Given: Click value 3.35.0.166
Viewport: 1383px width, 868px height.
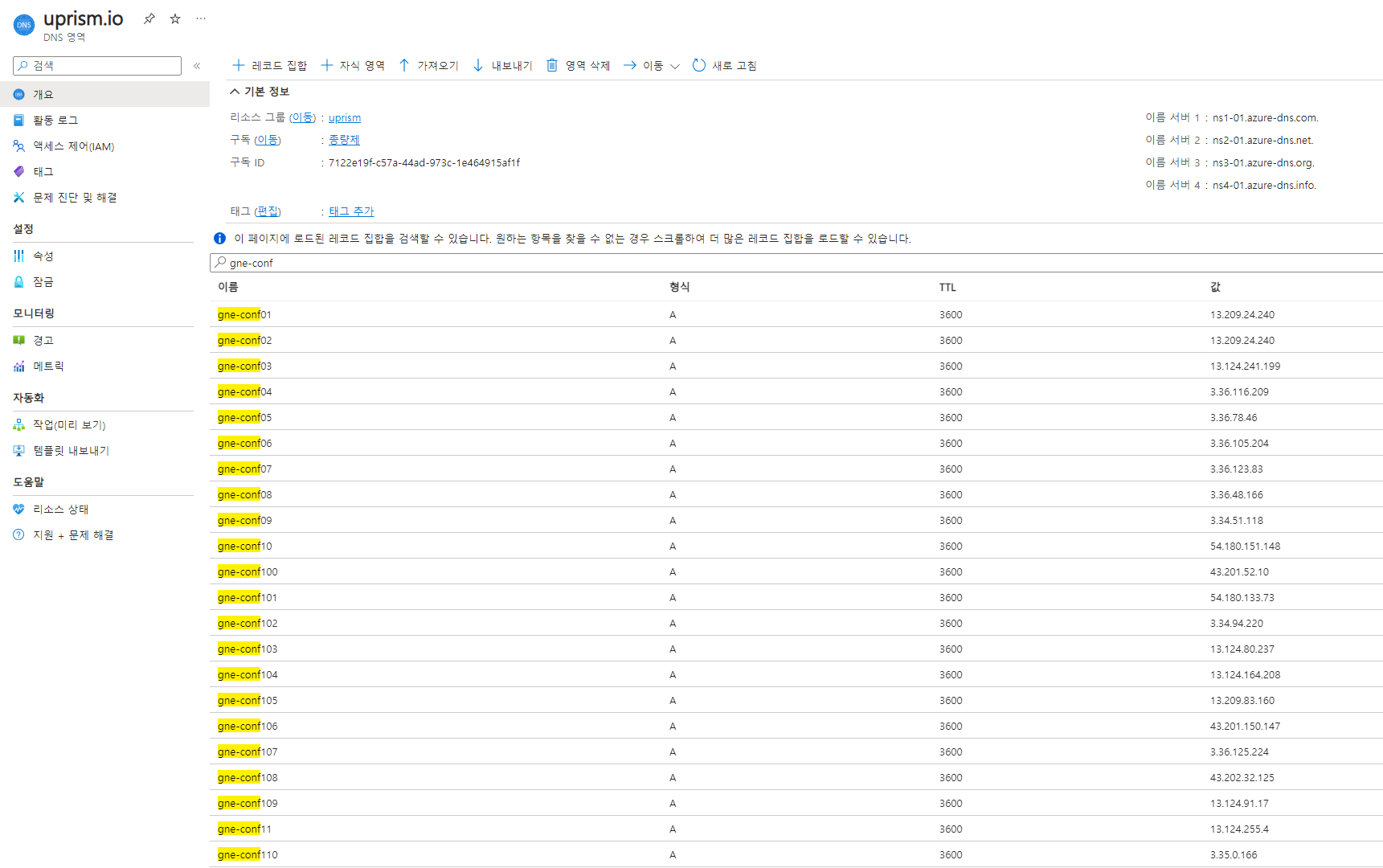Looking at the screenshot, I should point(1234,854).
